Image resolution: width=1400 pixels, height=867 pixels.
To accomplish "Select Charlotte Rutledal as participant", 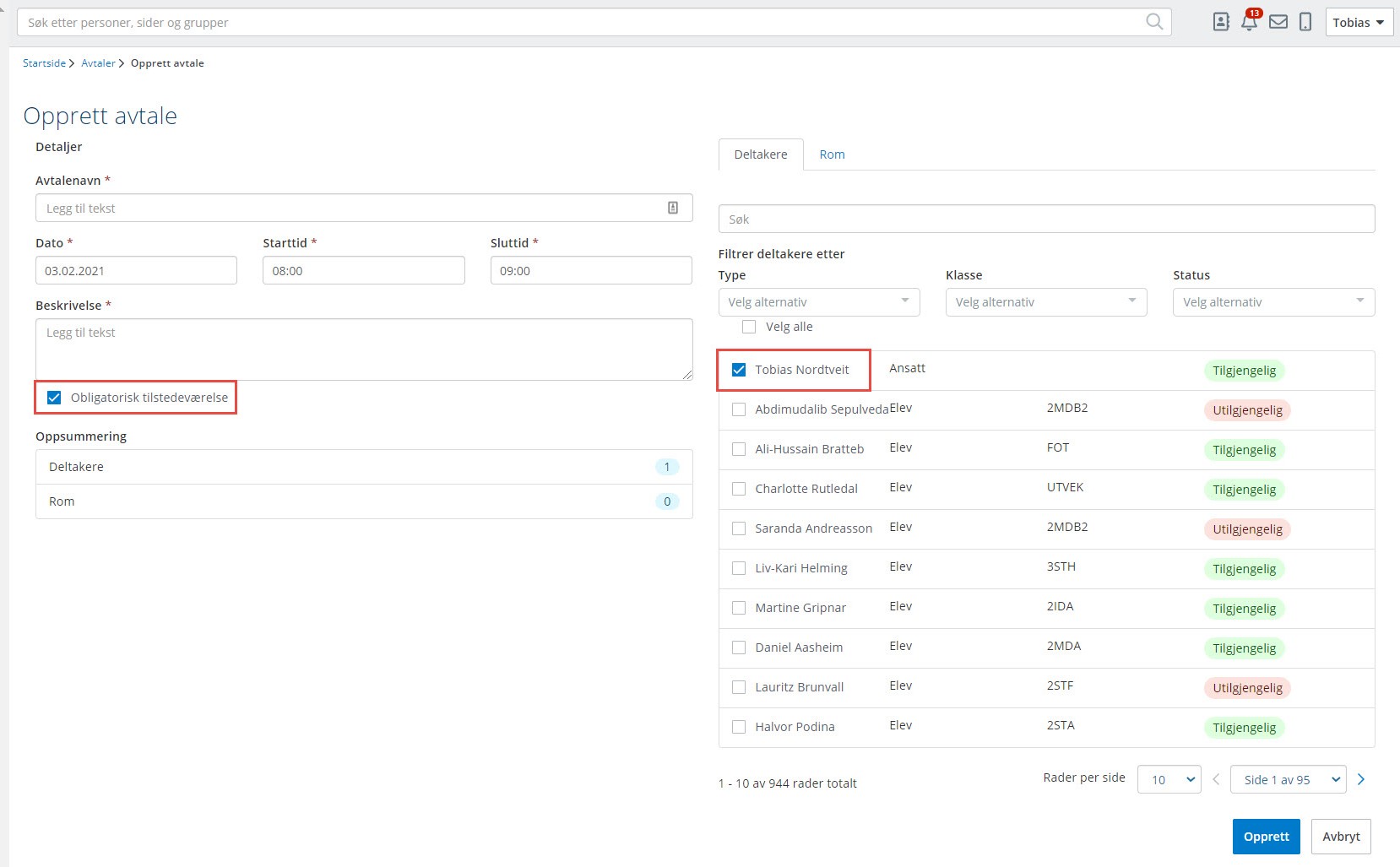I will (739, 489).
